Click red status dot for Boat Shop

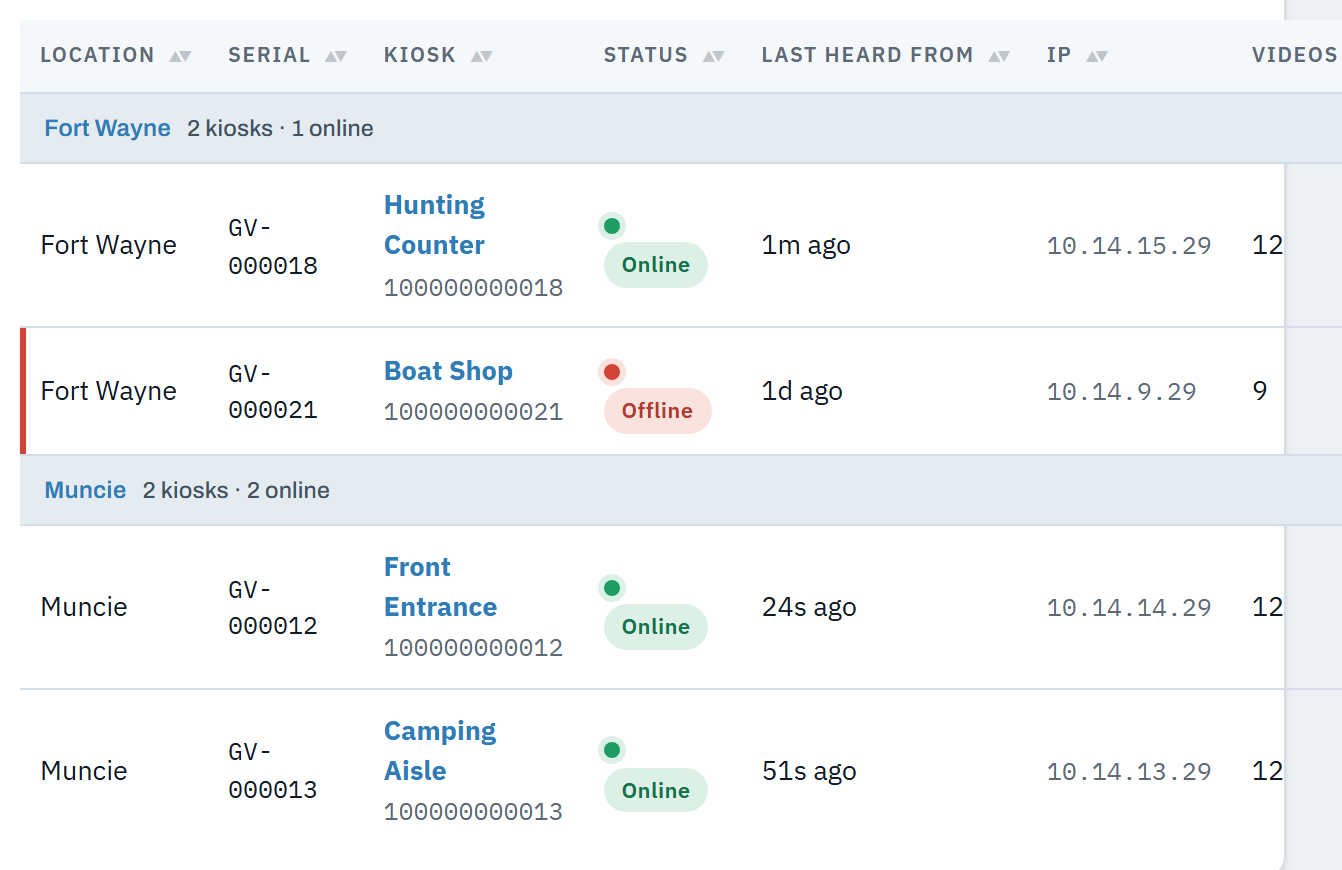point(612,372)
